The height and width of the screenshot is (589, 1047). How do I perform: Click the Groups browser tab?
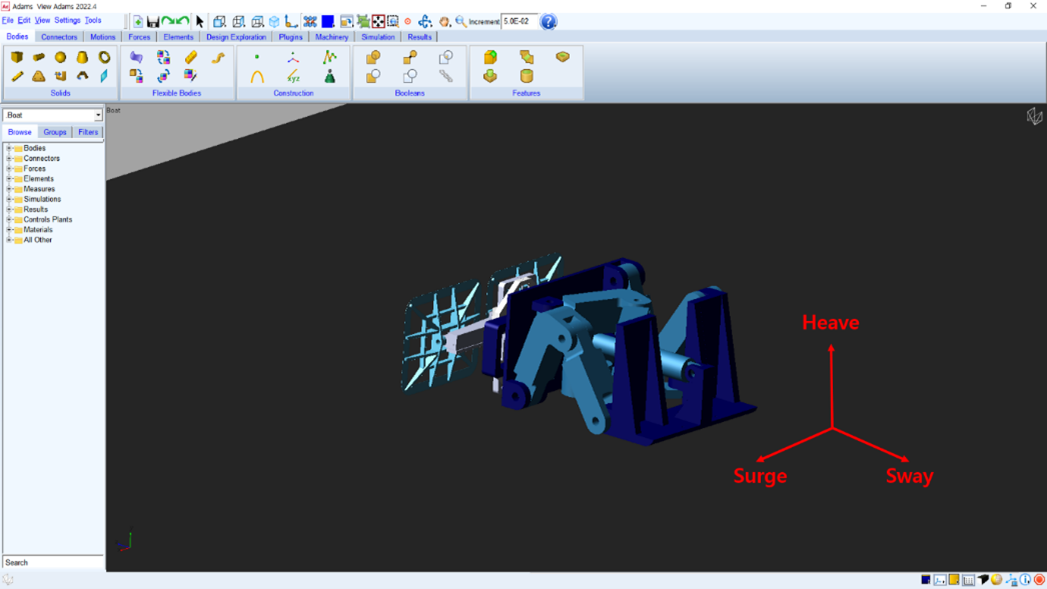pos(55,132)
